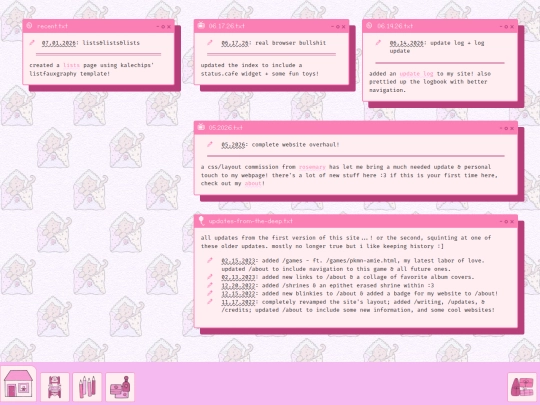
Task: Click the '06.17.26.txt' title text
Action: 226,26
